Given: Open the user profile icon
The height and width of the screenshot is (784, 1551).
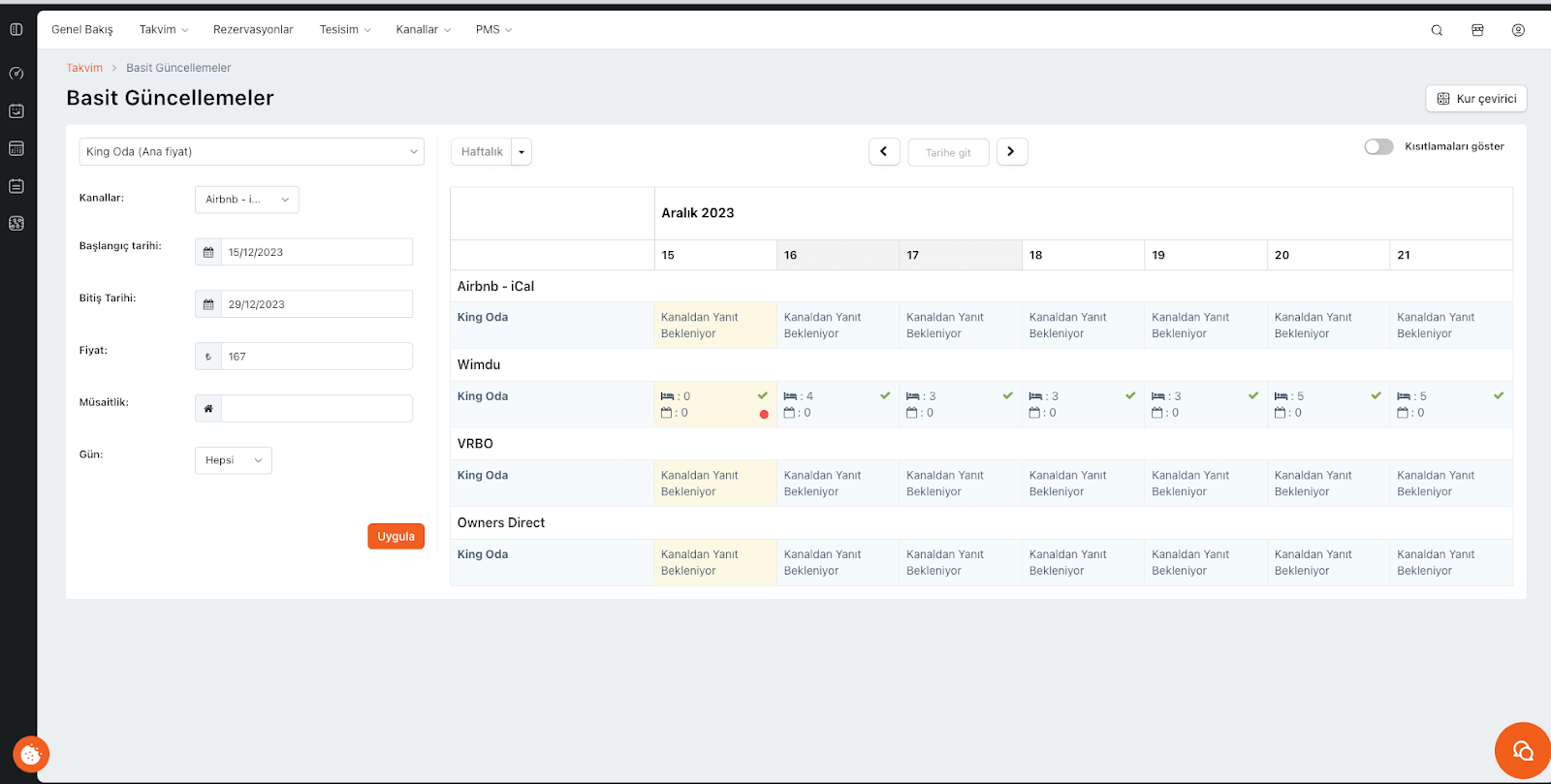Looking at the screenshot, I should (1518, 30).
